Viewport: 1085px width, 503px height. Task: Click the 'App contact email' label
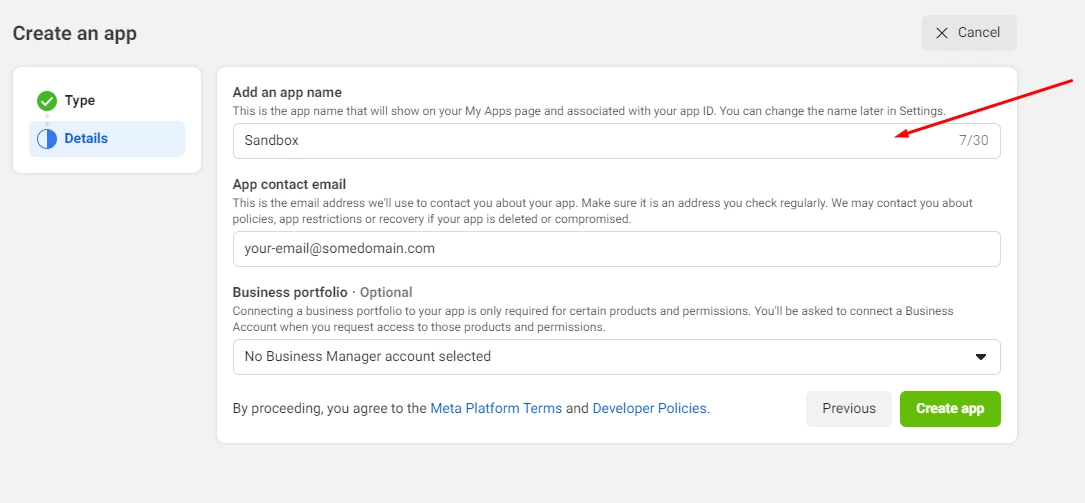[x=289, y=184]
